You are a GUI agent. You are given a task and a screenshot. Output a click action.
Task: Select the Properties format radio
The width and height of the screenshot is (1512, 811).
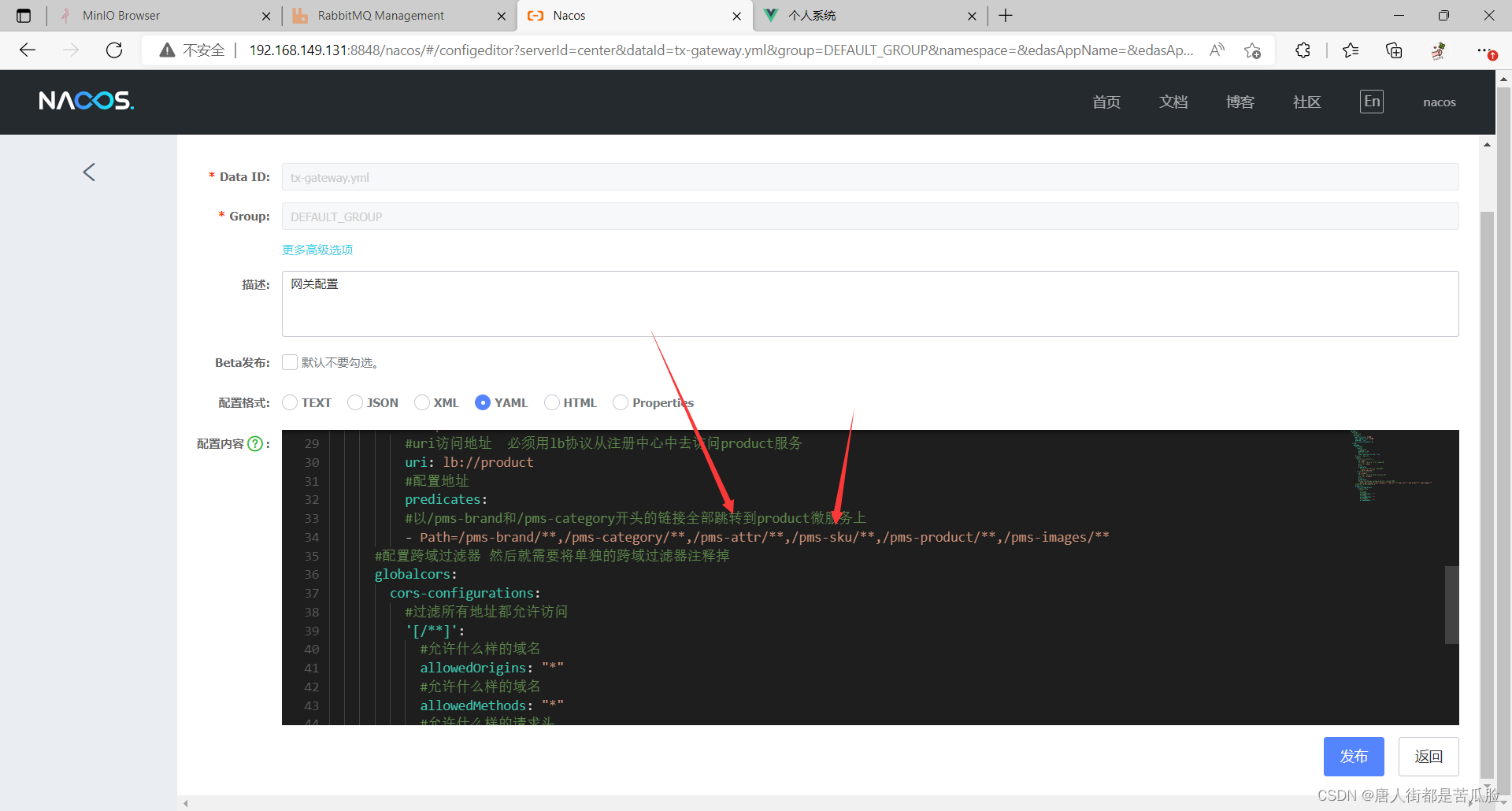click(x=621, y=402)
